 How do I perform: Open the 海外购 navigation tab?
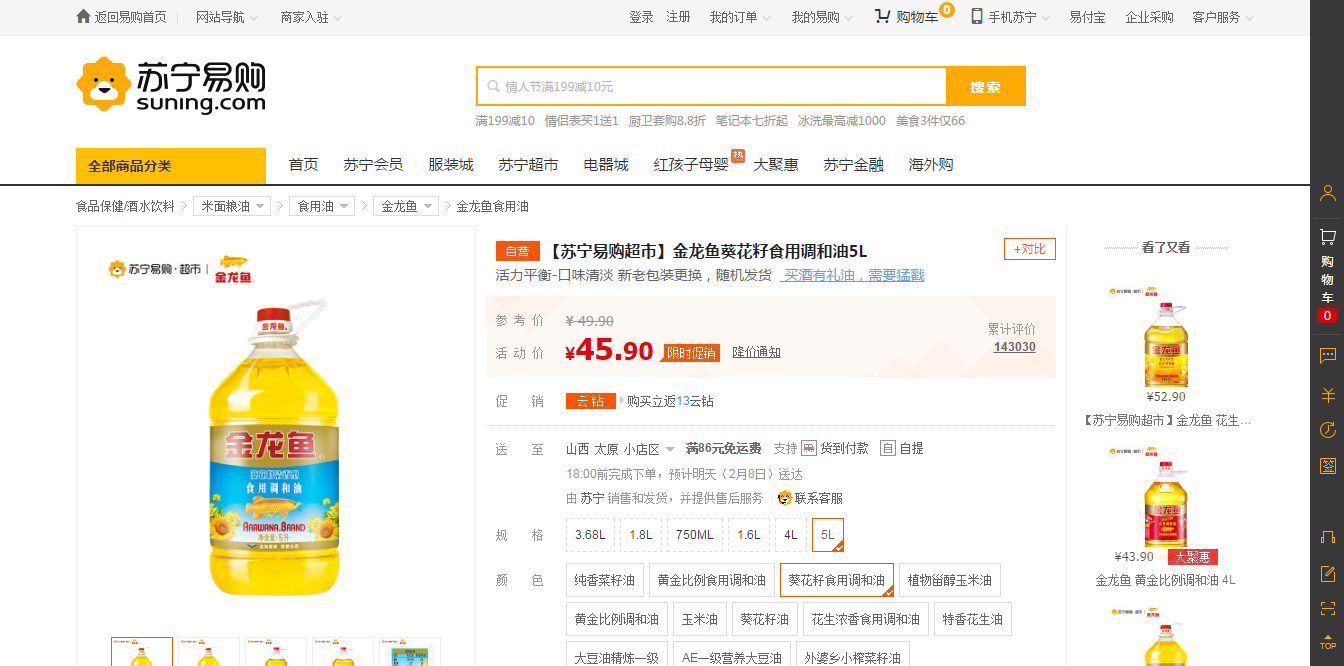(931, 165)
